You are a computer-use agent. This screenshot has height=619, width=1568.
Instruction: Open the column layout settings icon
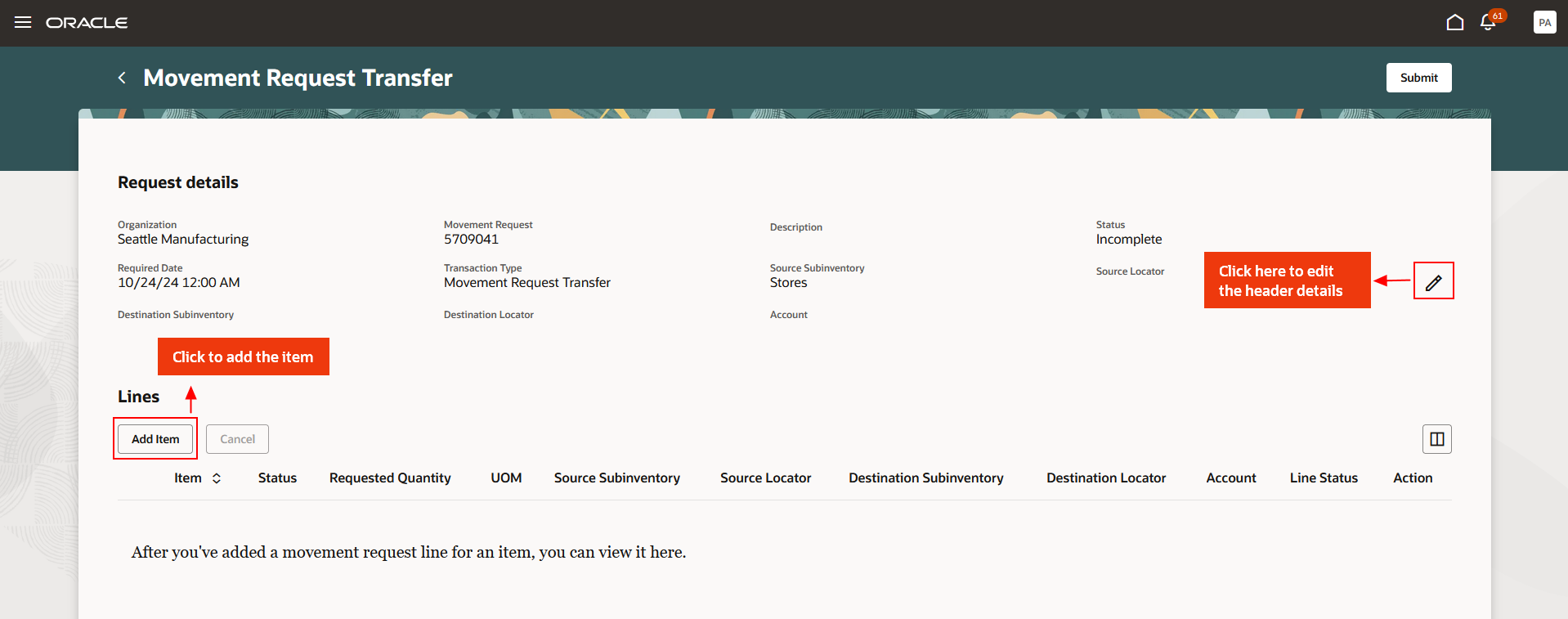pyautogui.click(x=1437, y=439)
